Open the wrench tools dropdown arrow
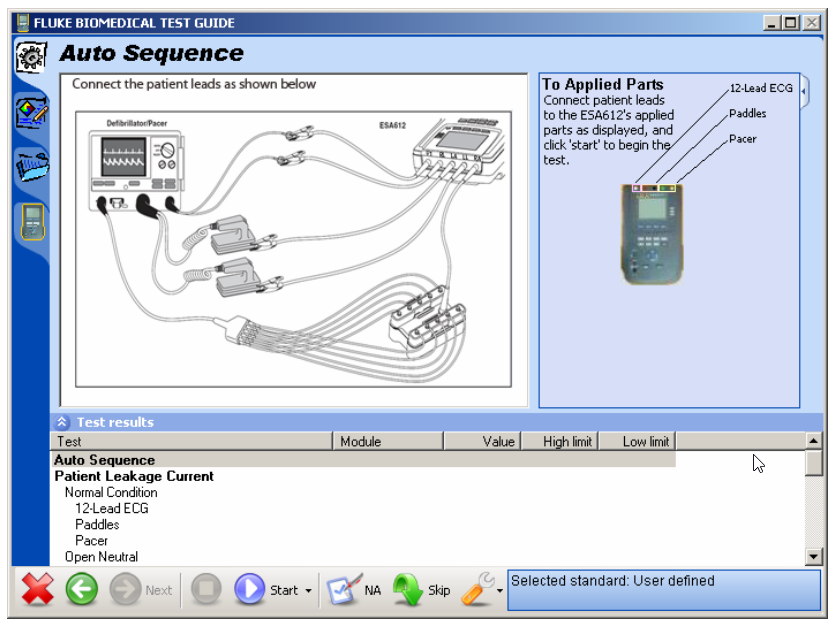 click(x=500, y=591)
